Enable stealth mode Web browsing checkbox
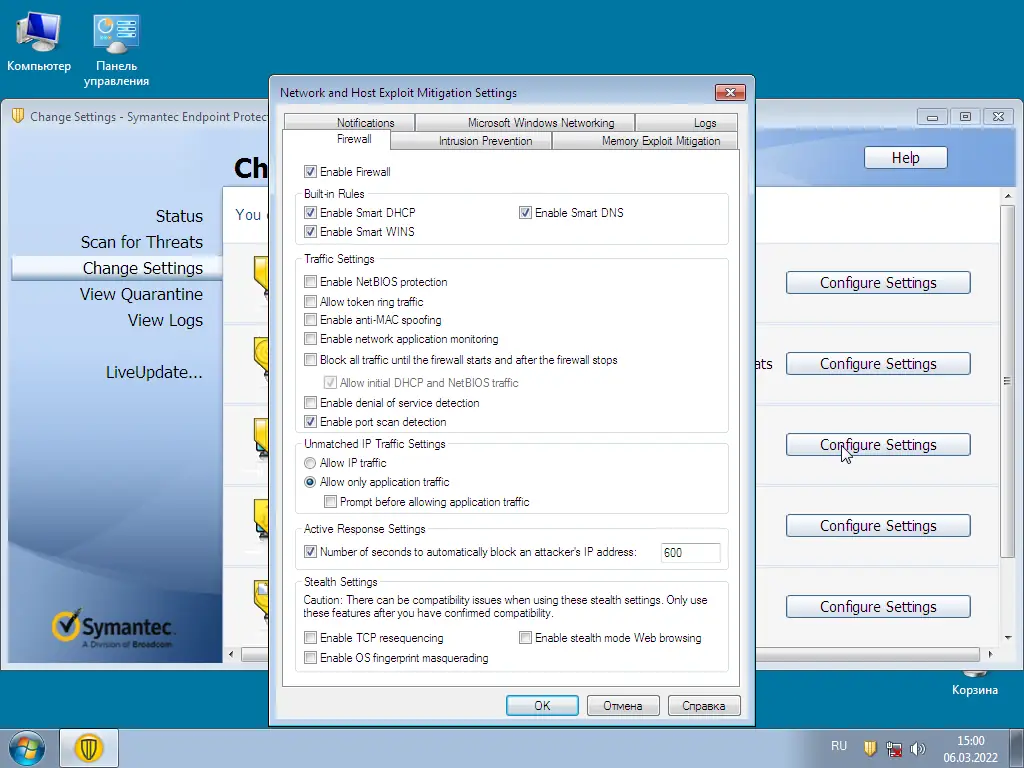The width and height of the screenshot is (1024, 768). point(525,638)
